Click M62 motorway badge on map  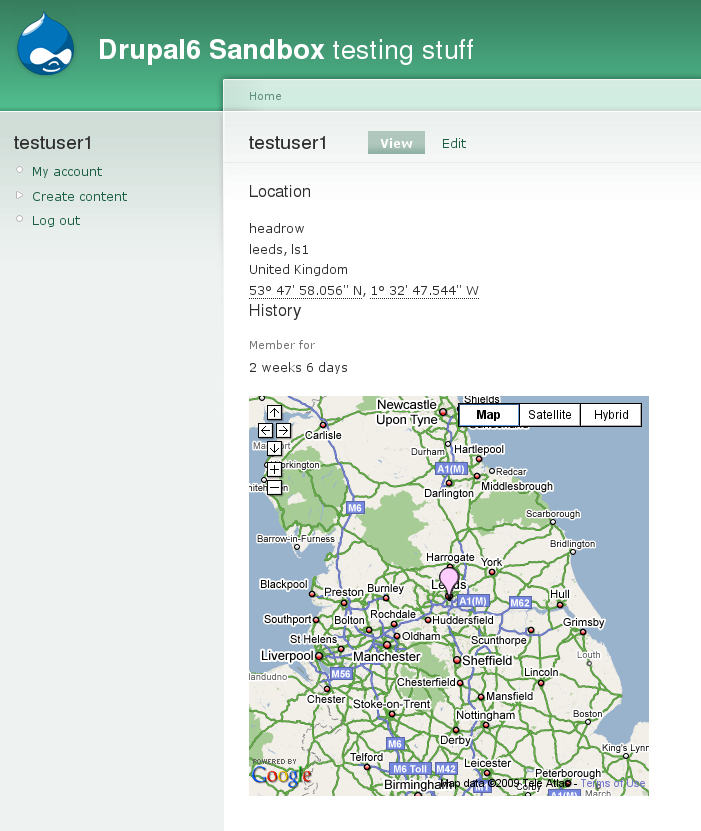(520, 603)
